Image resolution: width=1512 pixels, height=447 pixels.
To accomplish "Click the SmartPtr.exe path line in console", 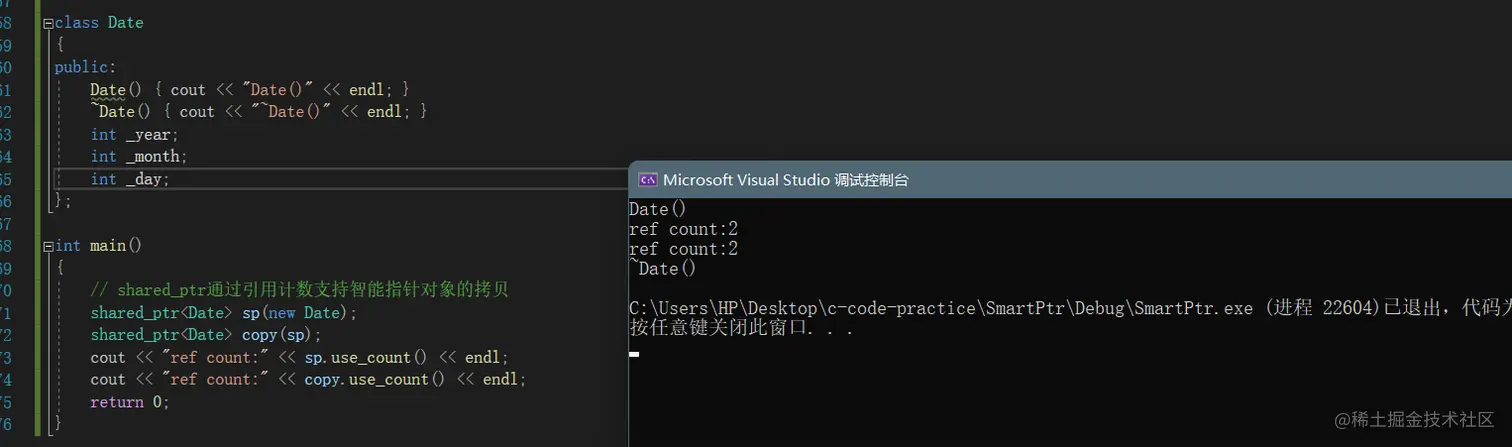I will pyautogui.click(x=1070, y=308).
